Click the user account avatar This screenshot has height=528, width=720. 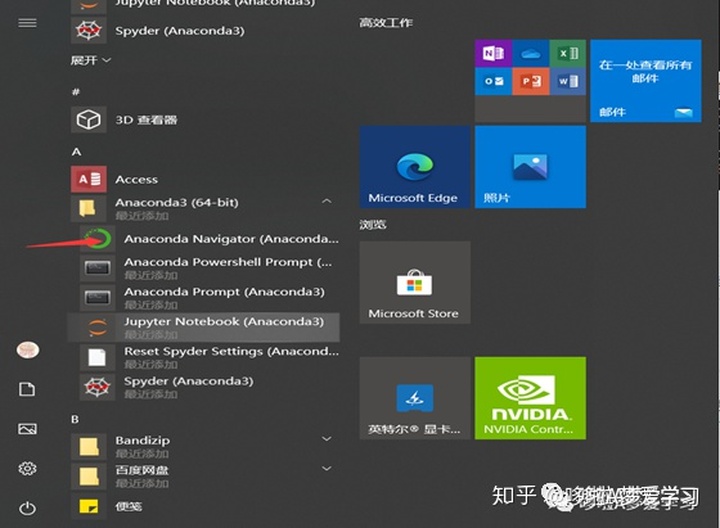point(28,350)
